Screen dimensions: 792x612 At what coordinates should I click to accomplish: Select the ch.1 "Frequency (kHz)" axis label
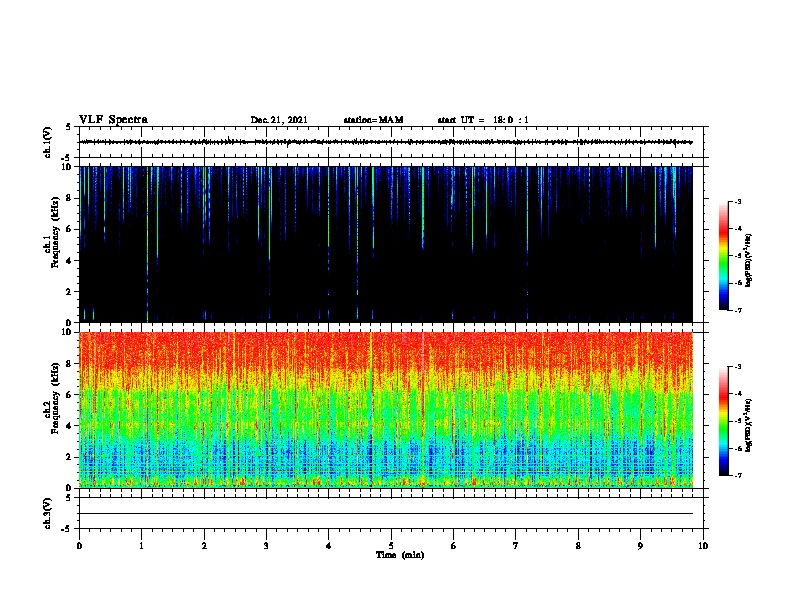55,232
